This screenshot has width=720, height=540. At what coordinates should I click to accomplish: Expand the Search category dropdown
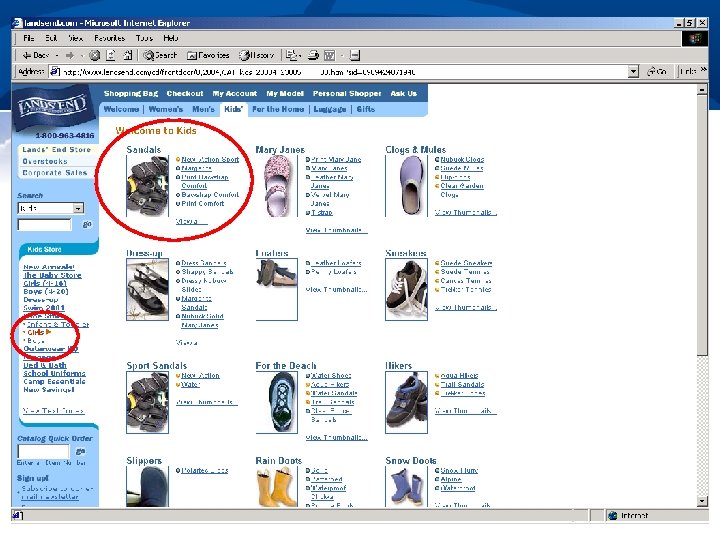pyautogui.click(x=78, y=208)
